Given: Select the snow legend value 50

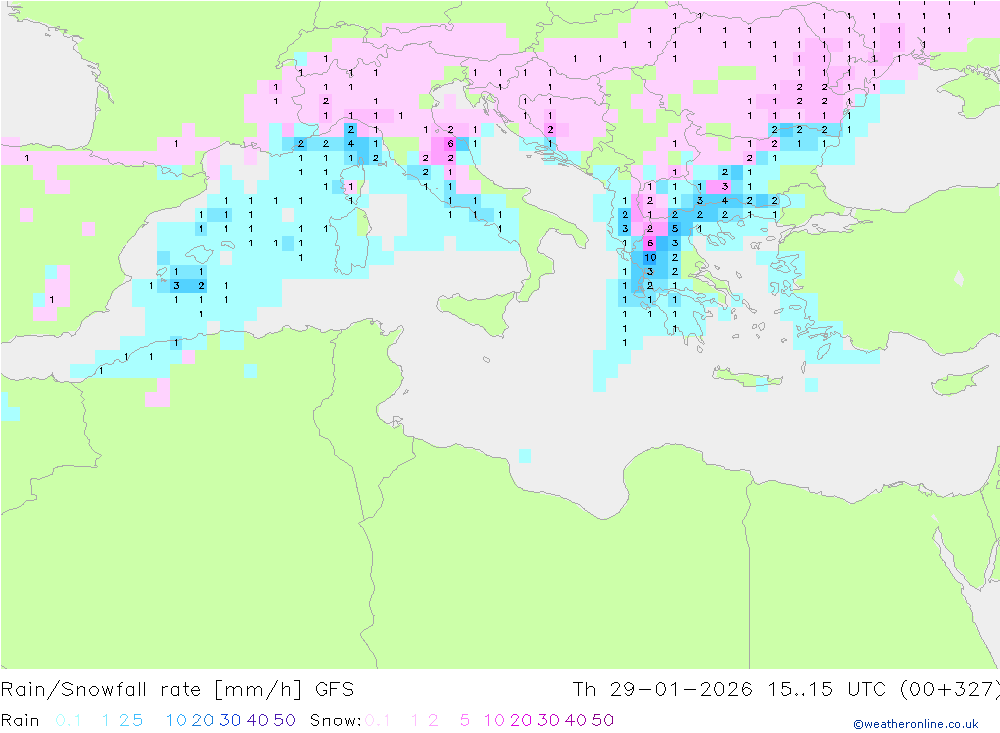Looking at the screenshot, I should pos(603,720).
